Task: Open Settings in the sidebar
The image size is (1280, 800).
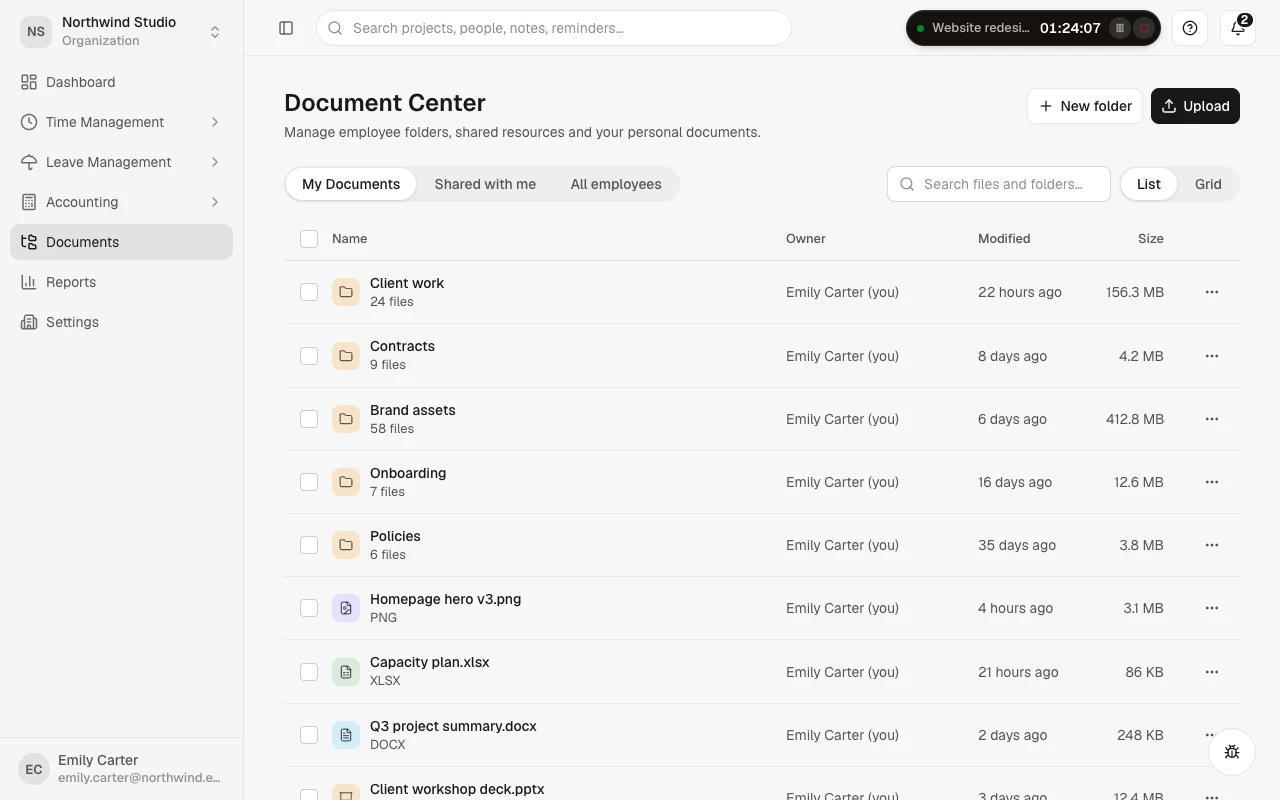Action: 121,322
